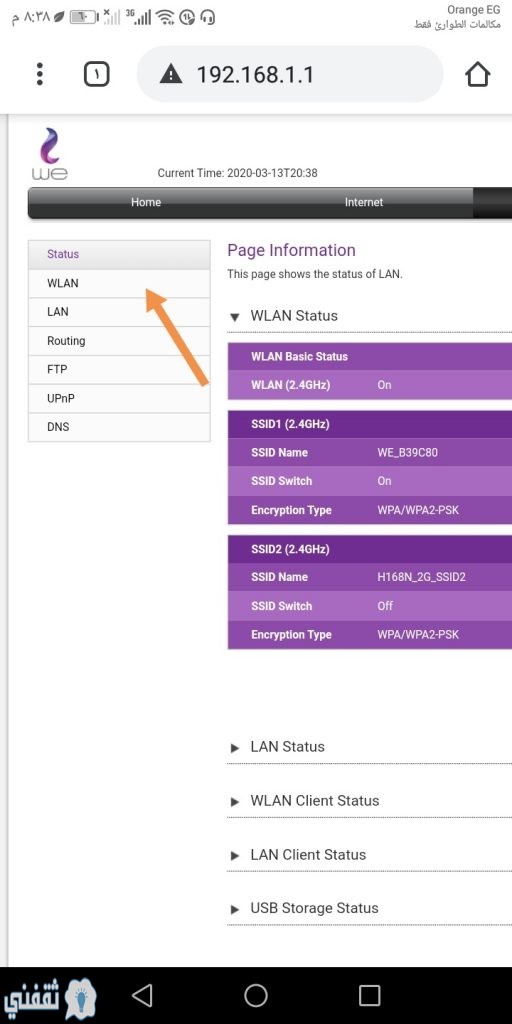Expand the USB Storage Status section
The height and width of the screenshot is (1024, 512).
pos(304,908)
